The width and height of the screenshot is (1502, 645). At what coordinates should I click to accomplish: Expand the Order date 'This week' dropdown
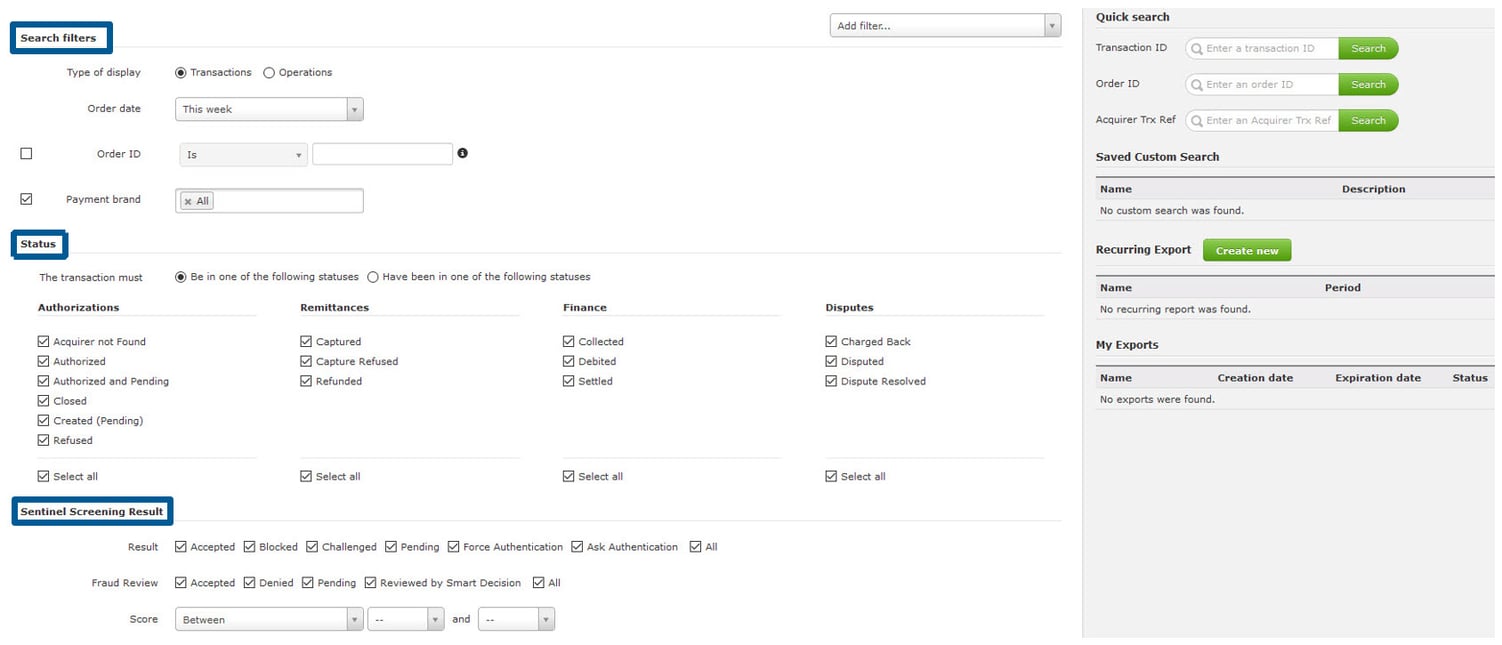point(269,109)
